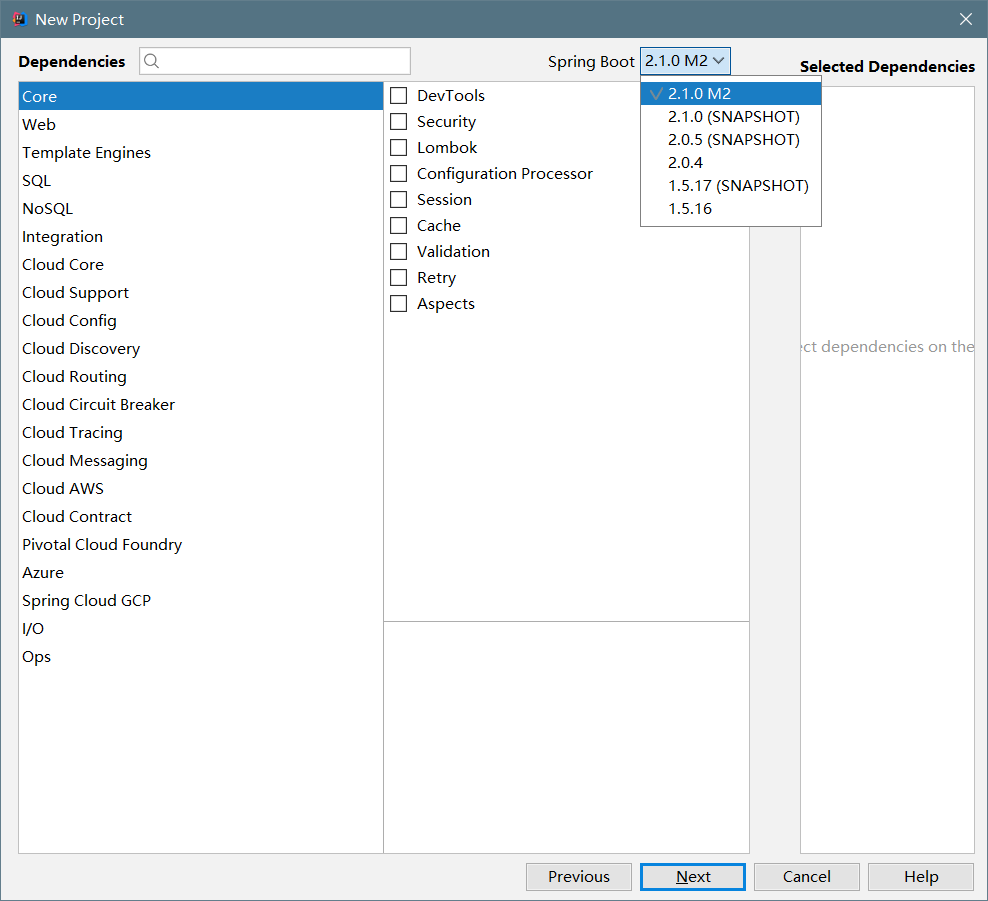988x901 pixels.
Task: Open the Spring Boot version dropdown
Action: (686, 61)
